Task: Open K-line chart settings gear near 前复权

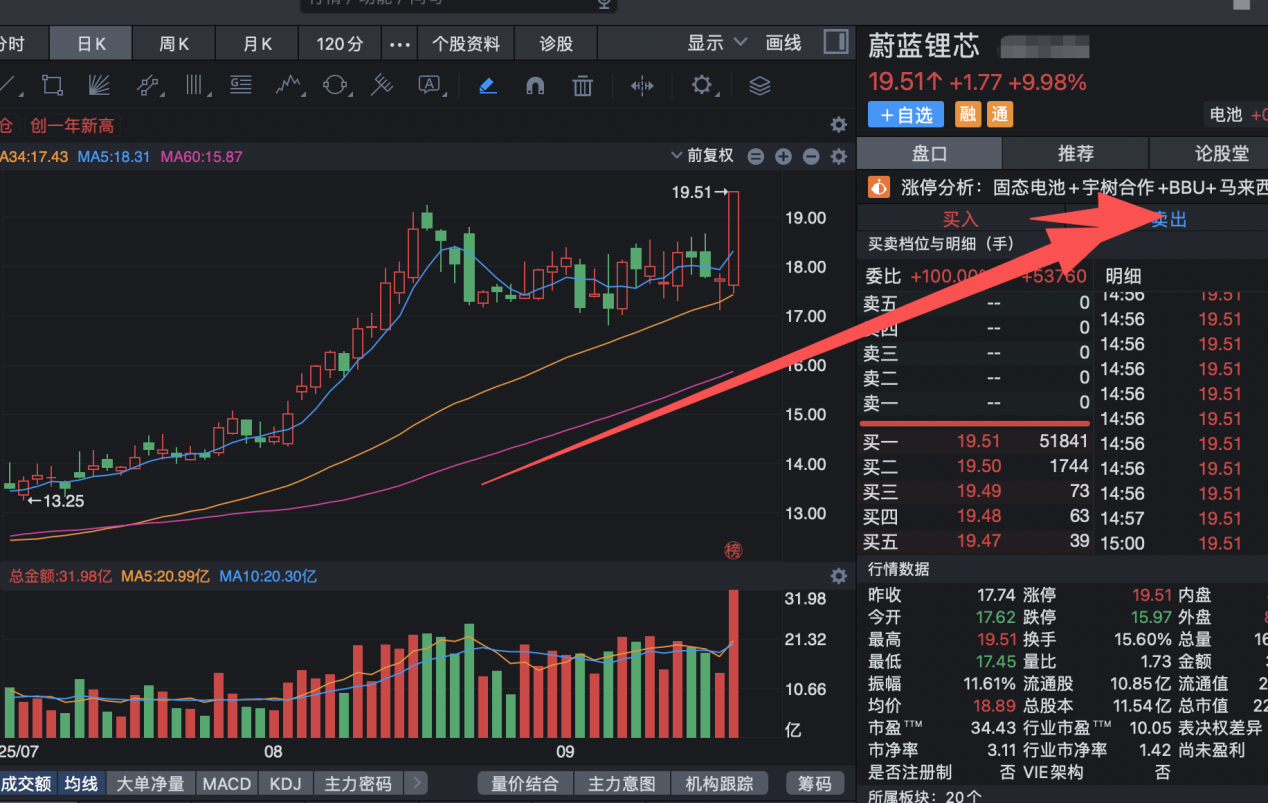Action: point(839,156)
